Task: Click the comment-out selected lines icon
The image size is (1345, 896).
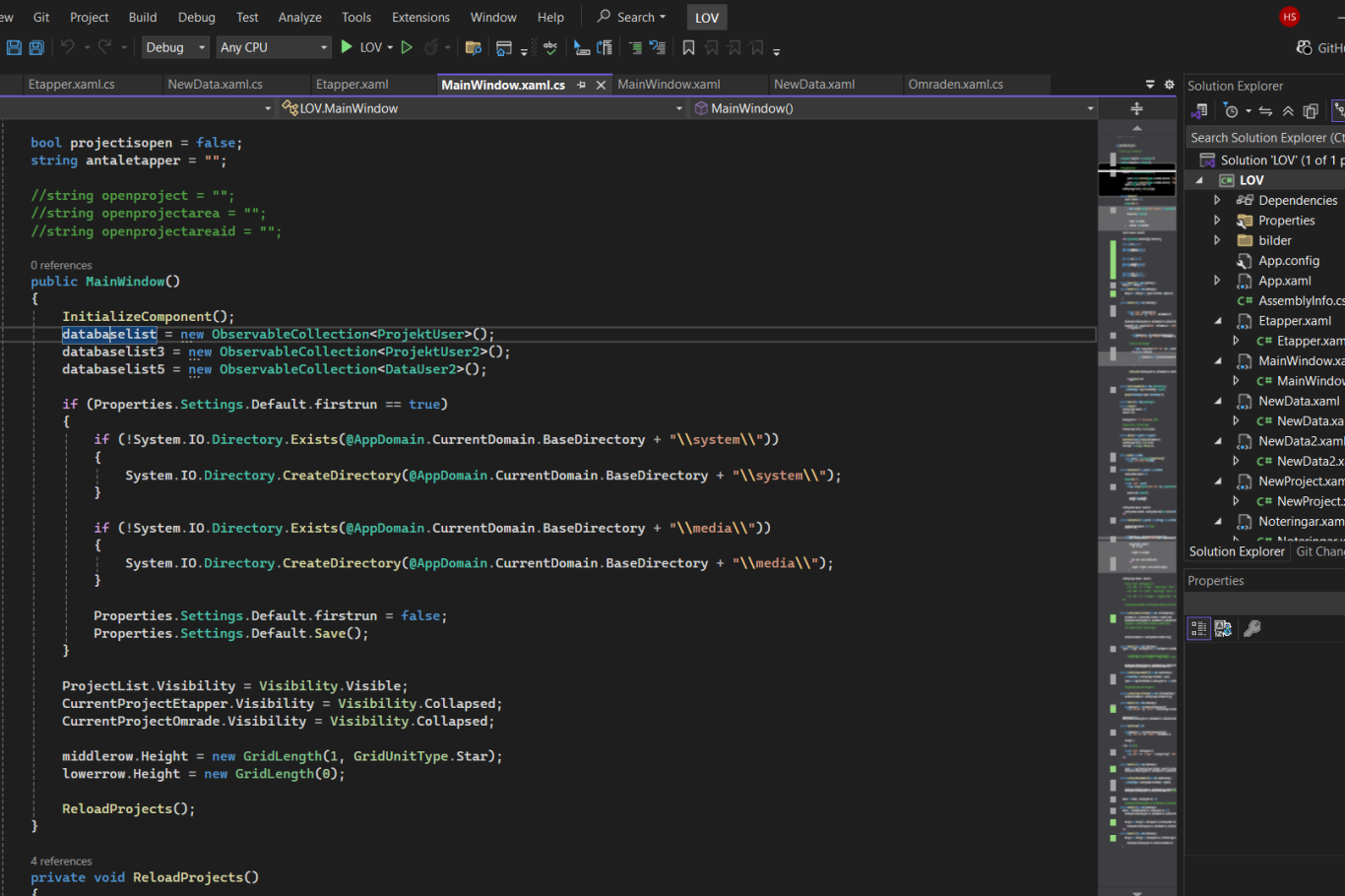Action: (x=635, y=47)
